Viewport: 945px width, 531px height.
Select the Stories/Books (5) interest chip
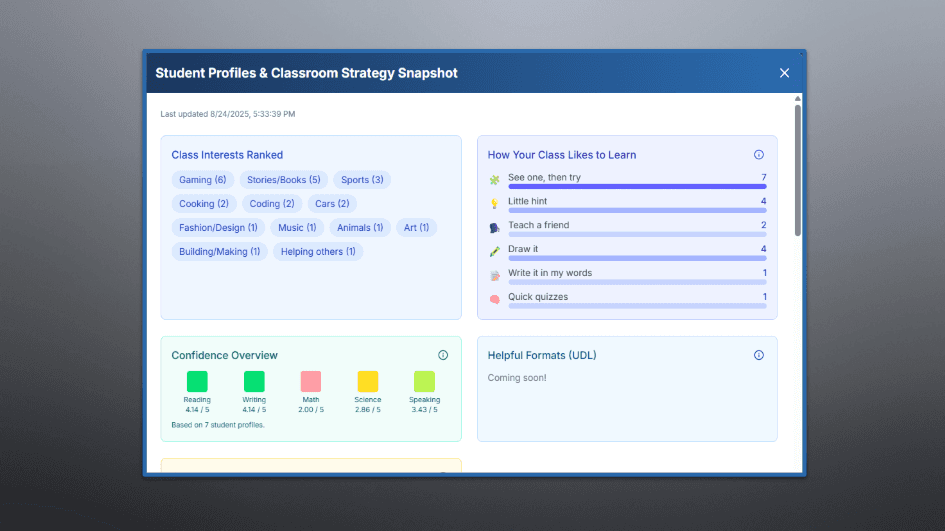click(283, 180)
